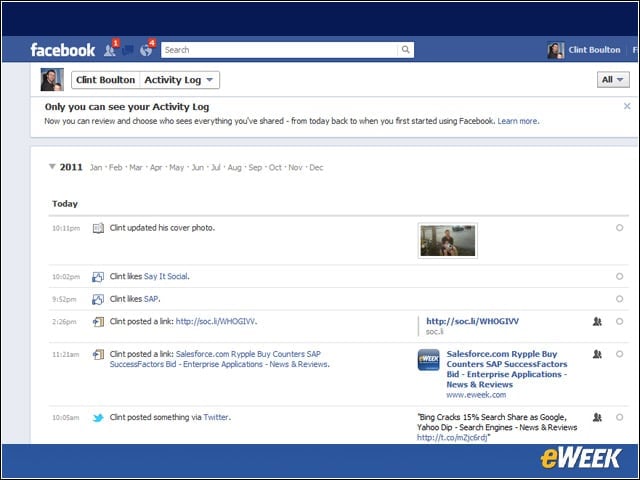
Task: Jump to Jun in 2011
Action: (x=198, y=167)
